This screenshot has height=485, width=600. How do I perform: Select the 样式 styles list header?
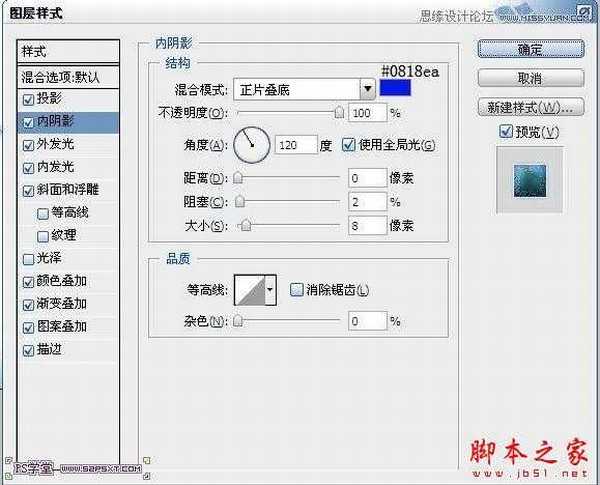(68, 51)
